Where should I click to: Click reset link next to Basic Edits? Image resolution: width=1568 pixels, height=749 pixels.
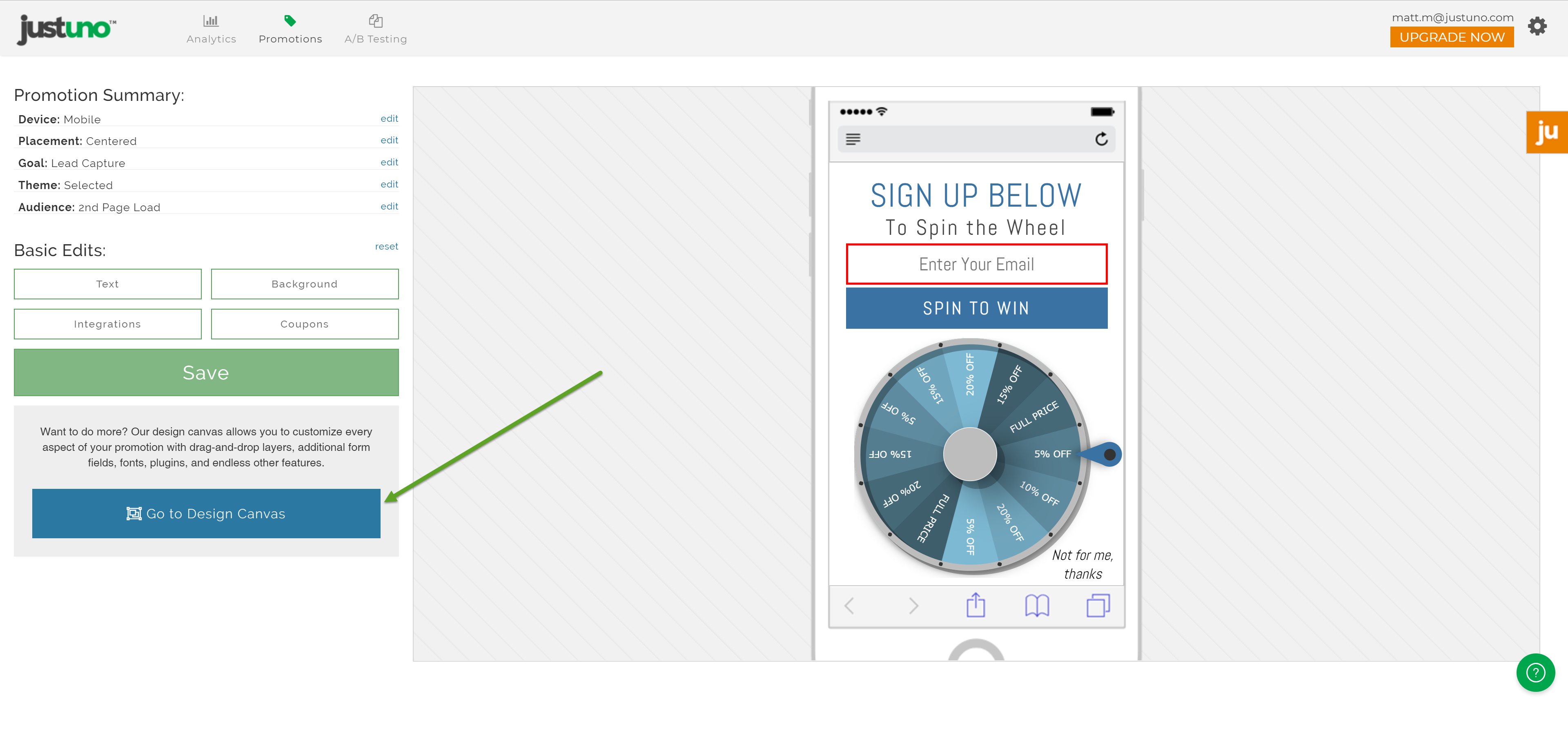click(387, 246)
